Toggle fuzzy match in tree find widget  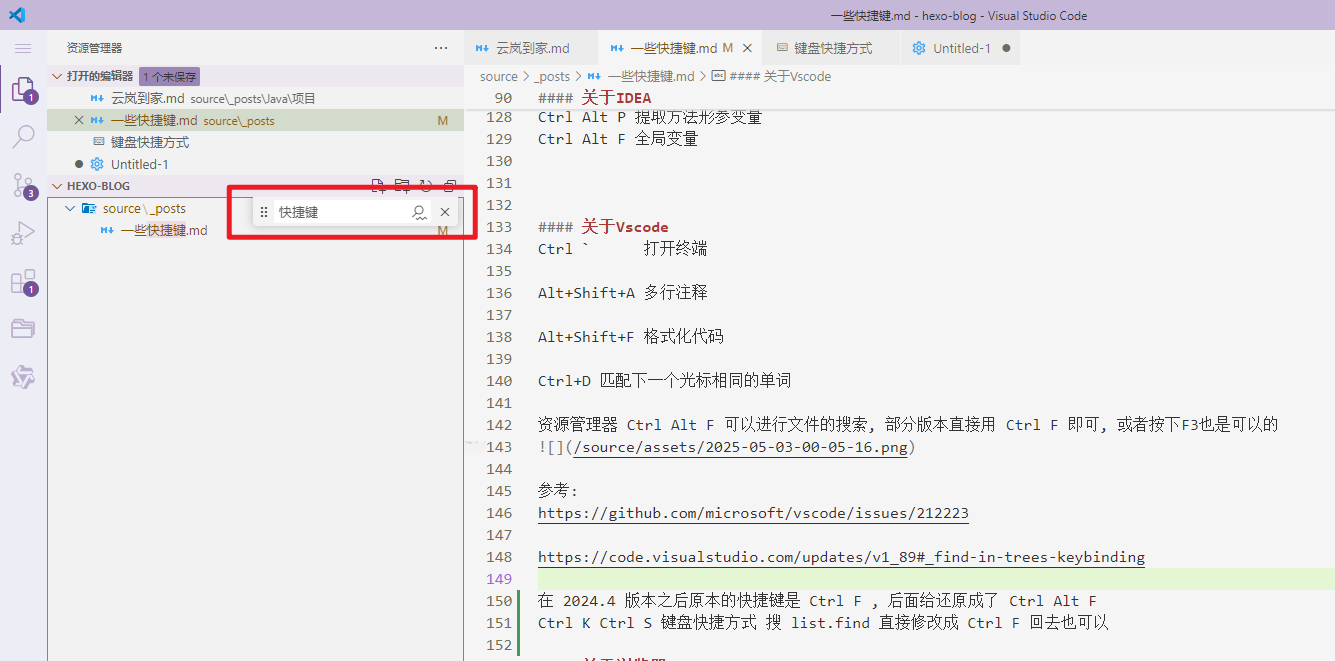[x=420, y=212]
